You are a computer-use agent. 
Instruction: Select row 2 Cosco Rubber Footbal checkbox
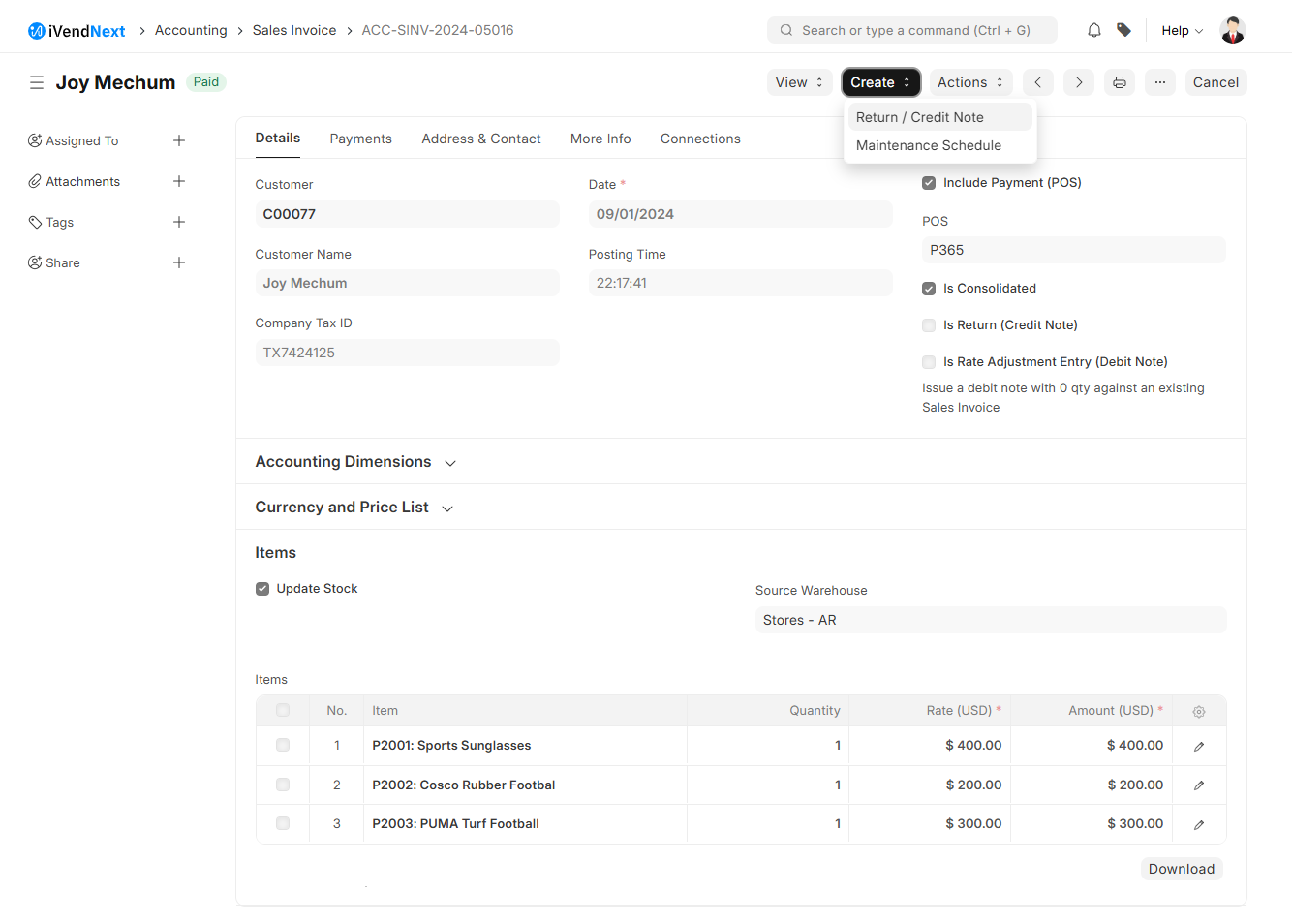click(283, 785)
